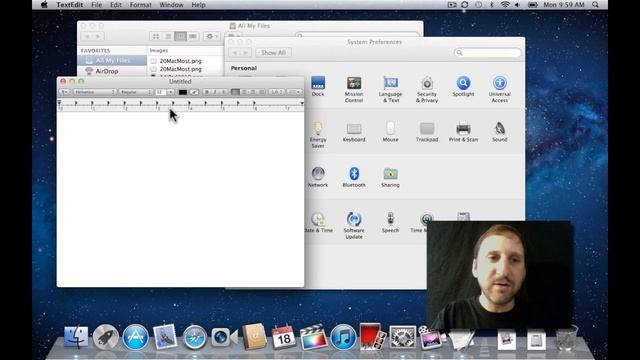Toggle underline in TextEdit toolbar
This screenshot has height=360, width=640.
[x=223, y=92]
